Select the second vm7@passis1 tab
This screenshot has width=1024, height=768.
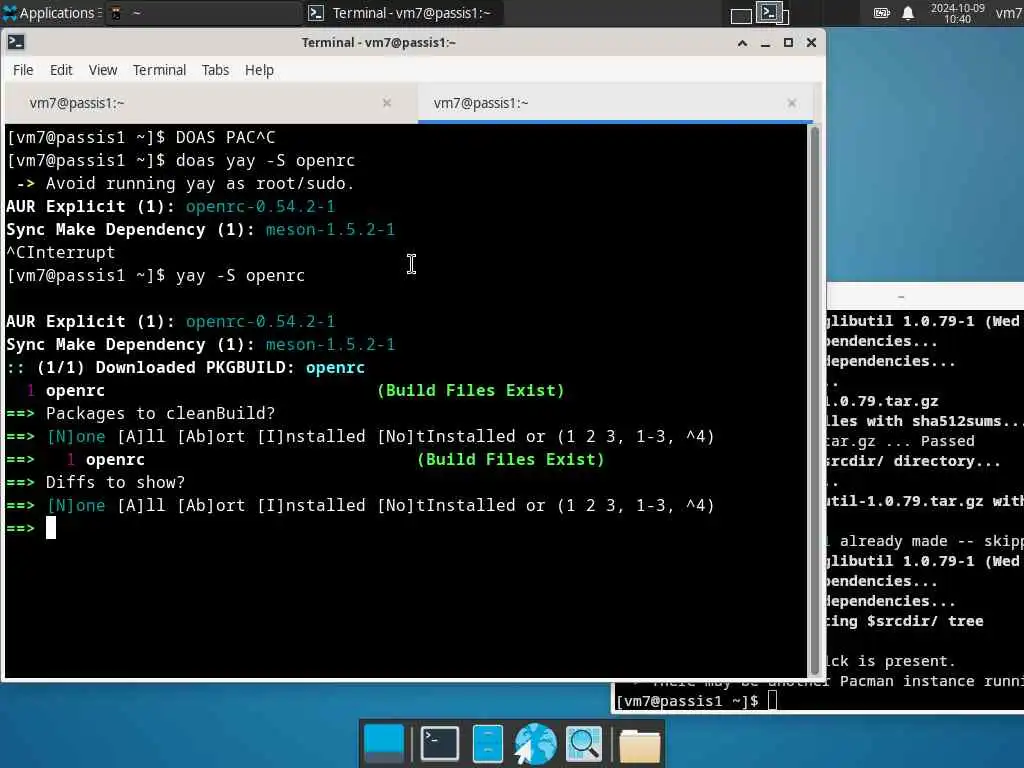click(x=615, y=103)
